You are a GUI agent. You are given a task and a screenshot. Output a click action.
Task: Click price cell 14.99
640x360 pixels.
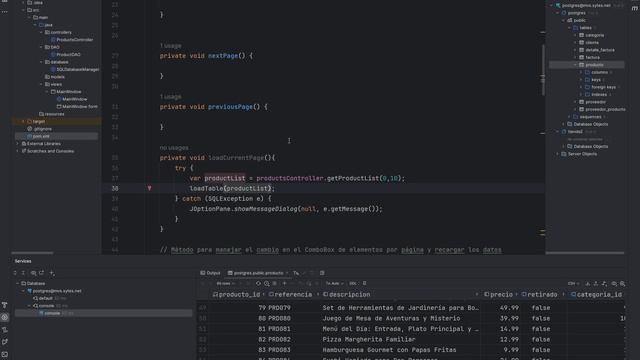509,329
